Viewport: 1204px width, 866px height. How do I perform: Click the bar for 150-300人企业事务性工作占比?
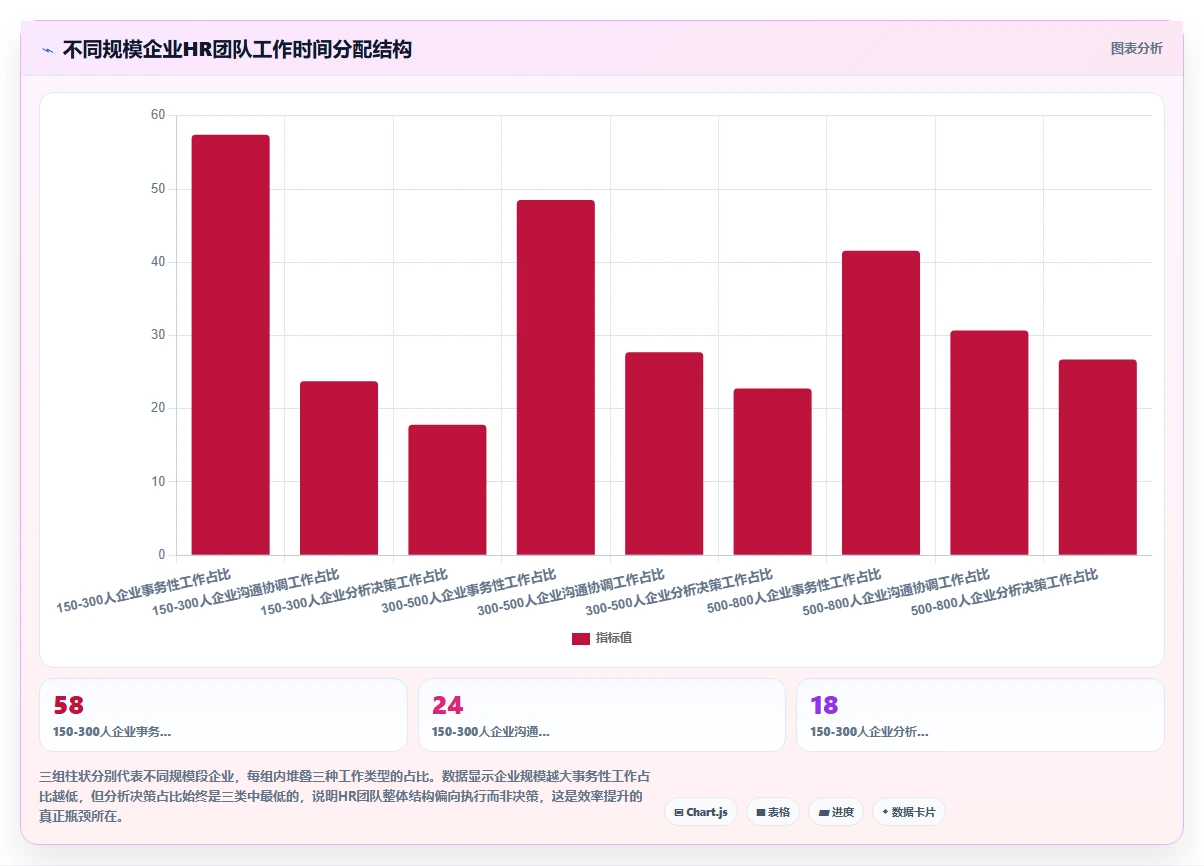[x=231, y=345]
